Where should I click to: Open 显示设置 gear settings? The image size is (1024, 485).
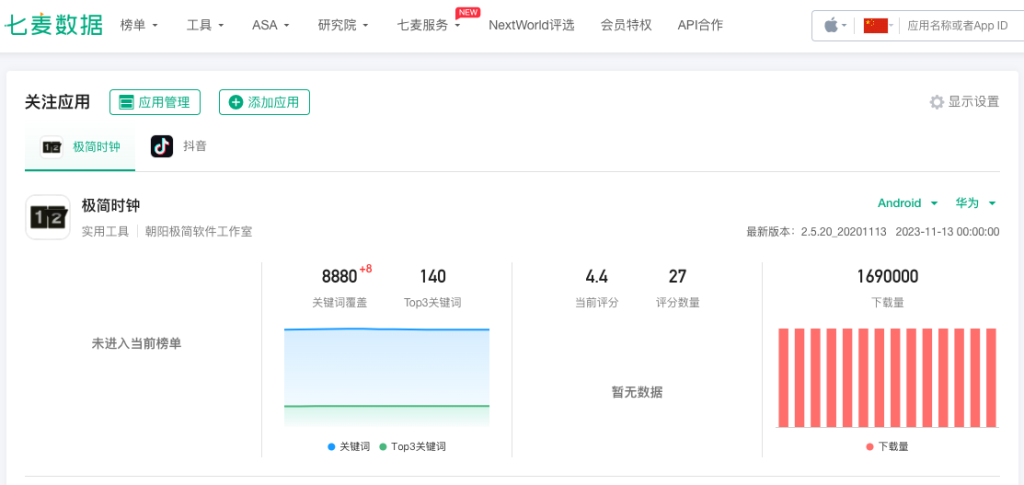964,102
